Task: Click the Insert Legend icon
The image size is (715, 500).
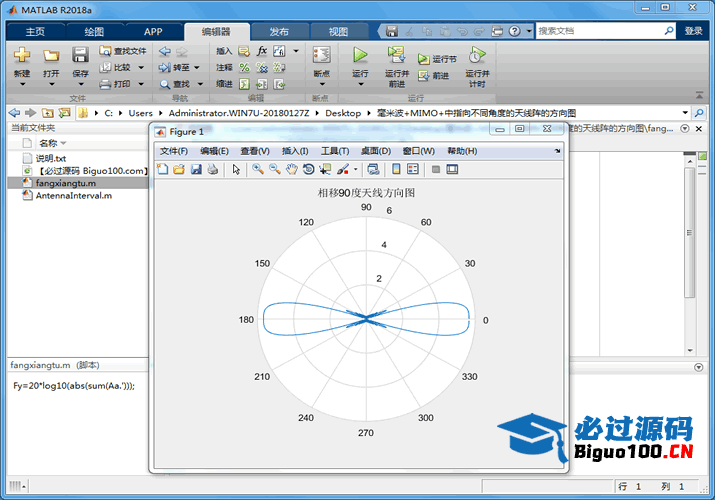Action: click(x=413, y=169)
